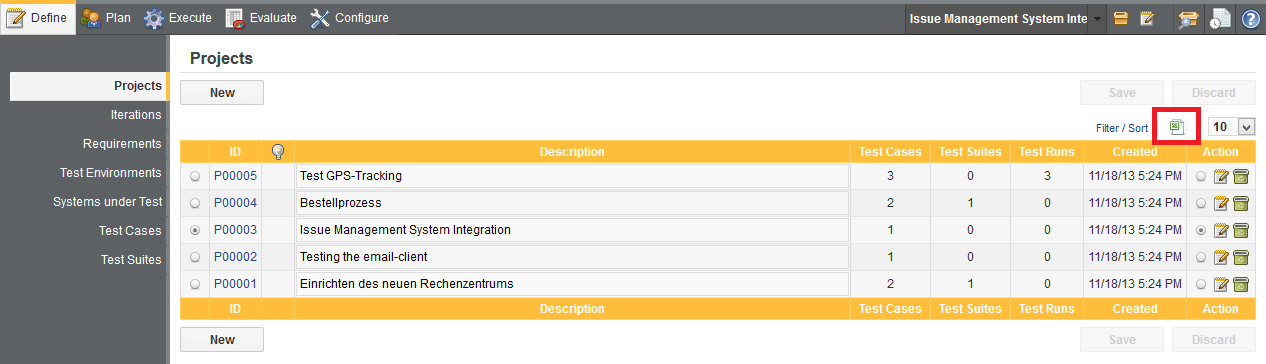Screen dimensions: 1266x364
Task: Sort by the top Test Runs column header
Action: [x=1046, y=152]
